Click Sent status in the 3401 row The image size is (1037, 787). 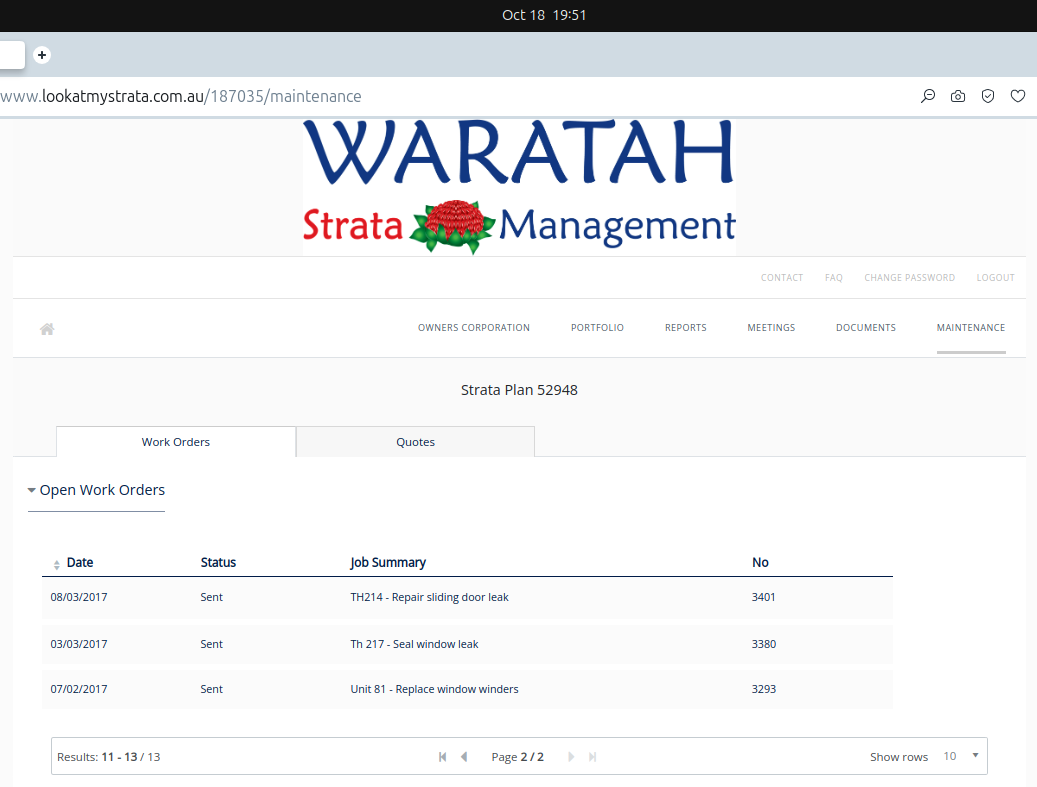click(x=212, y=597)
